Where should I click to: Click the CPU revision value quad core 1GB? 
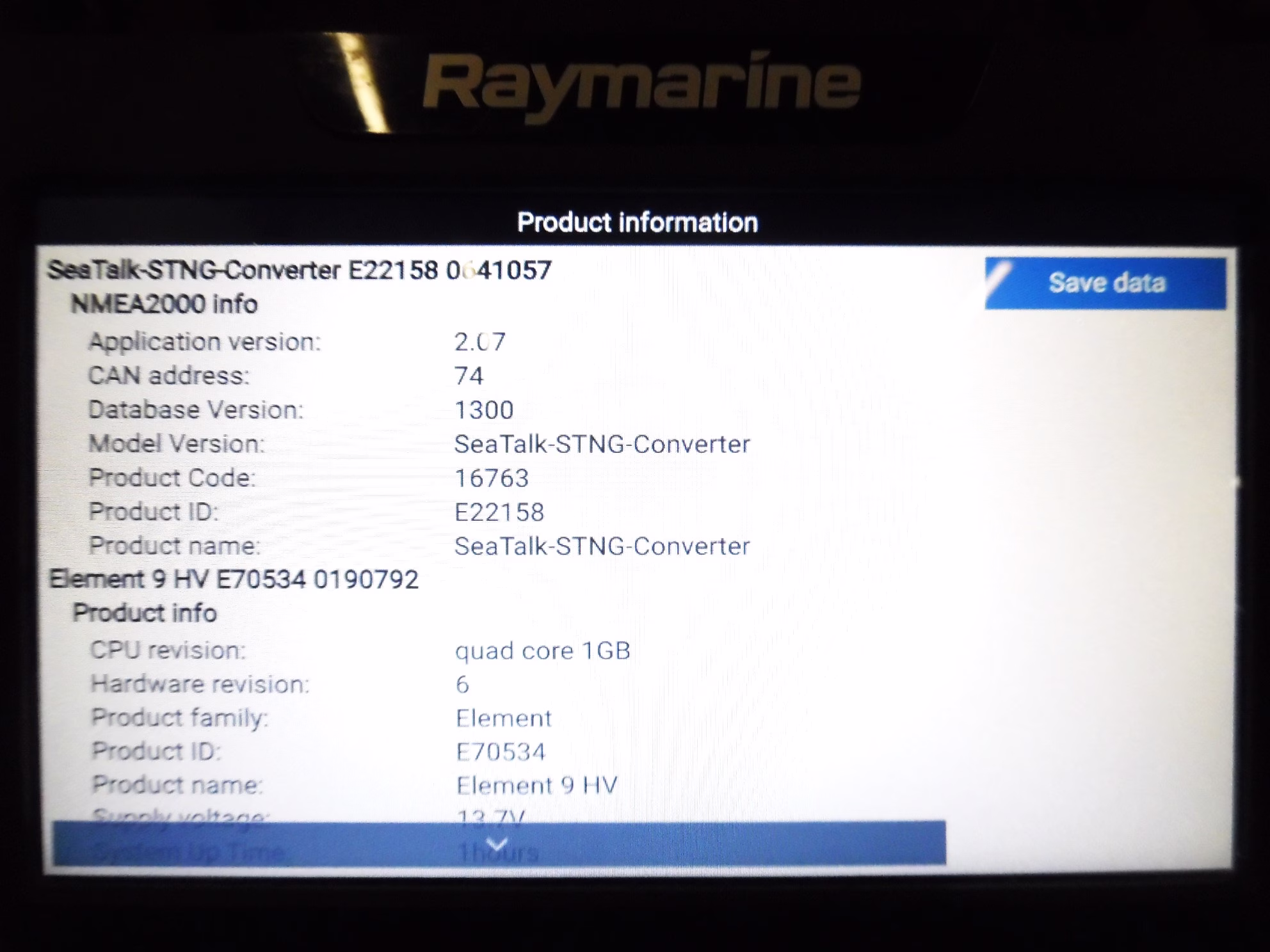(543, 651)
